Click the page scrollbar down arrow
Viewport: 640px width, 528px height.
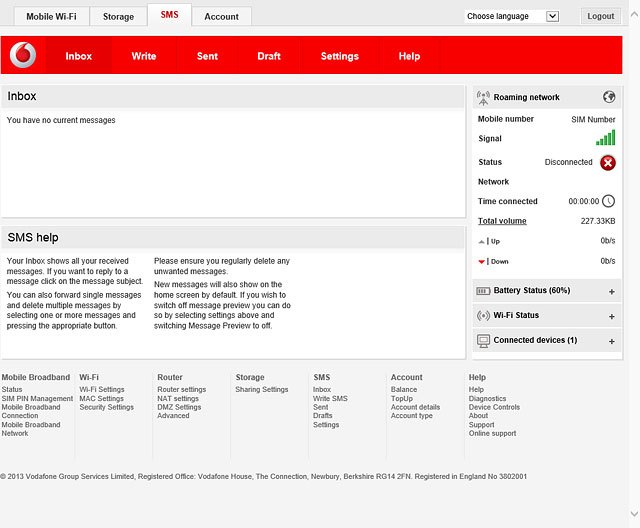[x=634, y=513]
